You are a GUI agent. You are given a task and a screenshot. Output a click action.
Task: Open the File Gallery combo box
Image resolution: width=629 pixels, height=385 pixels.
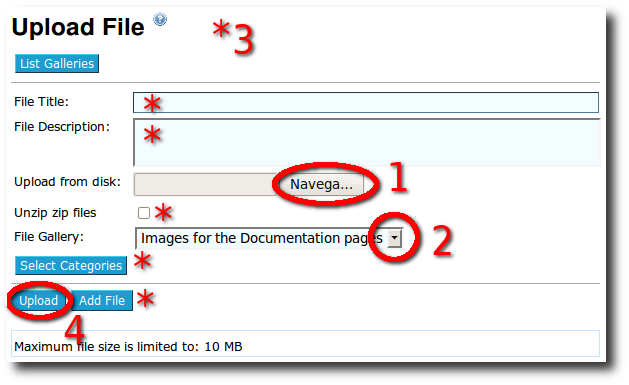(x=269, y=238)
